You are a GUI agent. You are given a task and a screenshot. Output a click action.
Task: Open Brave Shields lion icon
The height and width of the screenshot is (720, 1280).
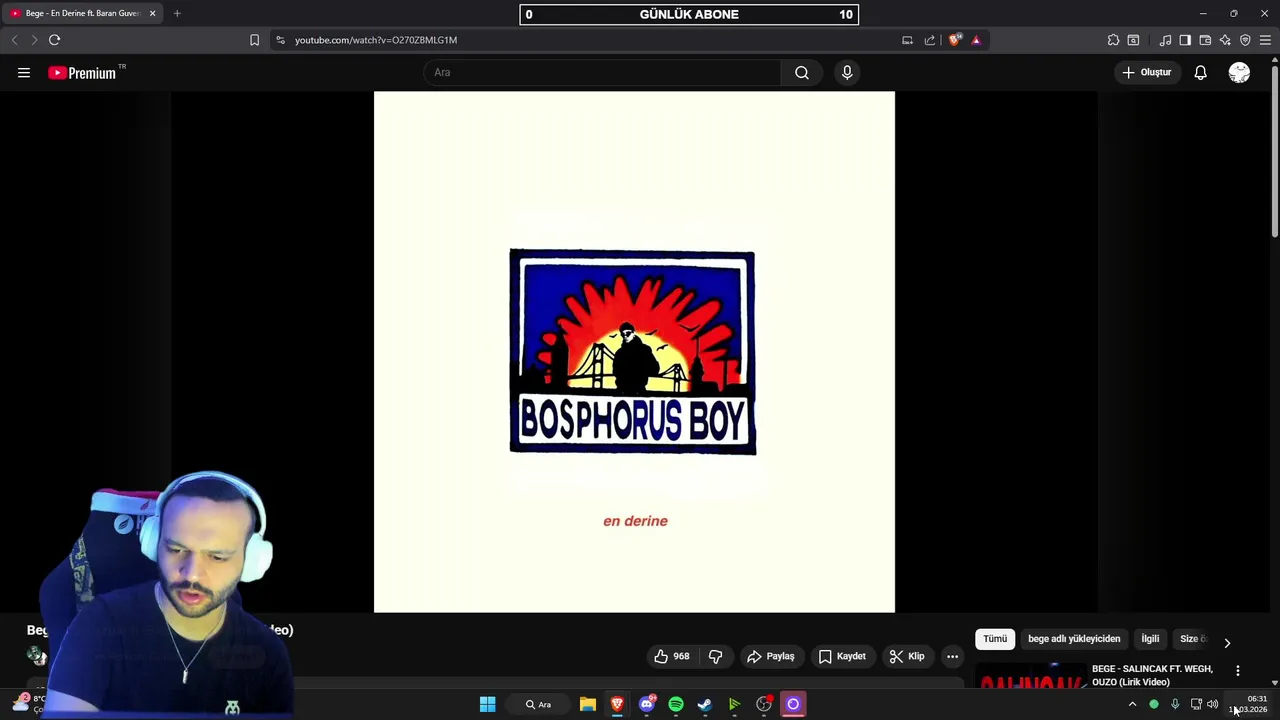point(955,40)
